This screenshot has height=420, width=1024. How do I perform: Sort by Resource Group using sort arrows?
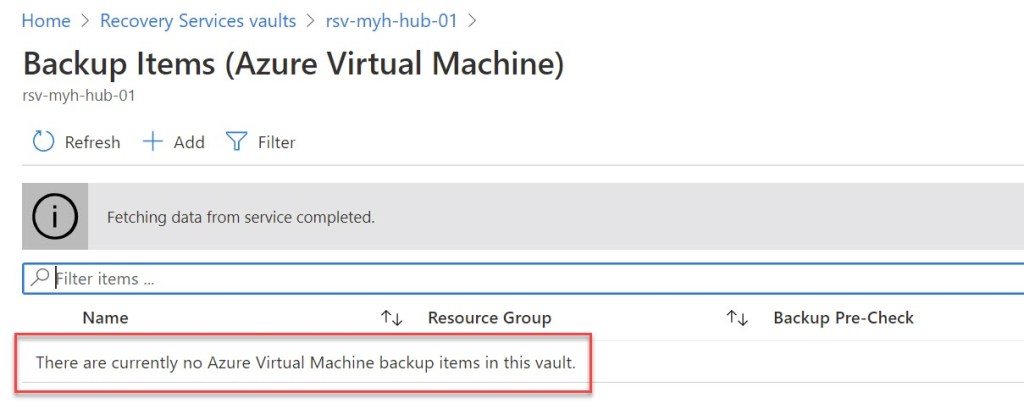(737, 318)
